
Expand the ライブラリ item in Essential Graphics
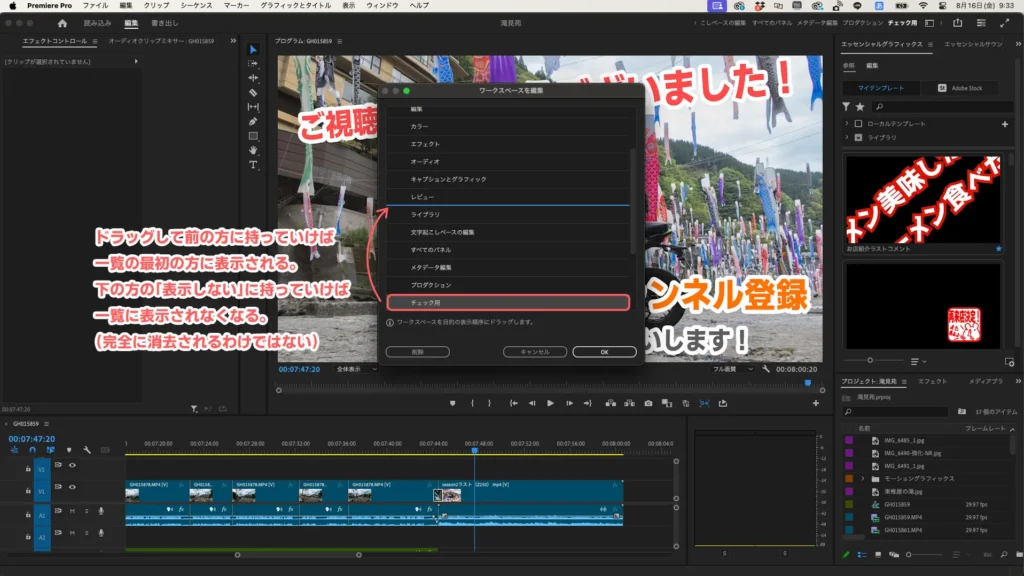pos(847,138)
